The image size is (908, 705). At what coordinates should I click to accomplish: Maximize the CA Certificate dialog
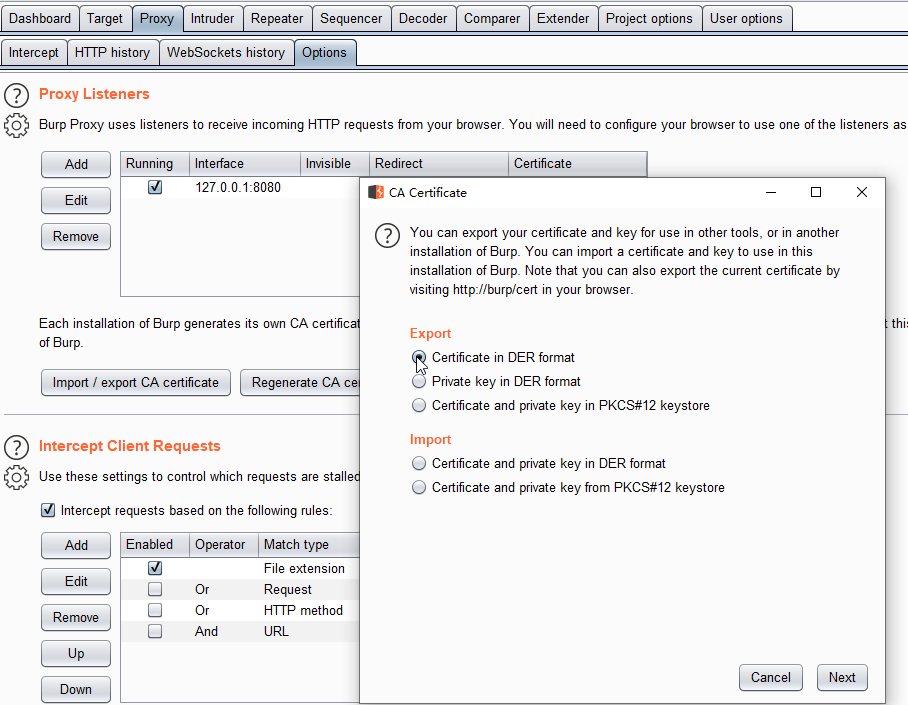[816, 192]
